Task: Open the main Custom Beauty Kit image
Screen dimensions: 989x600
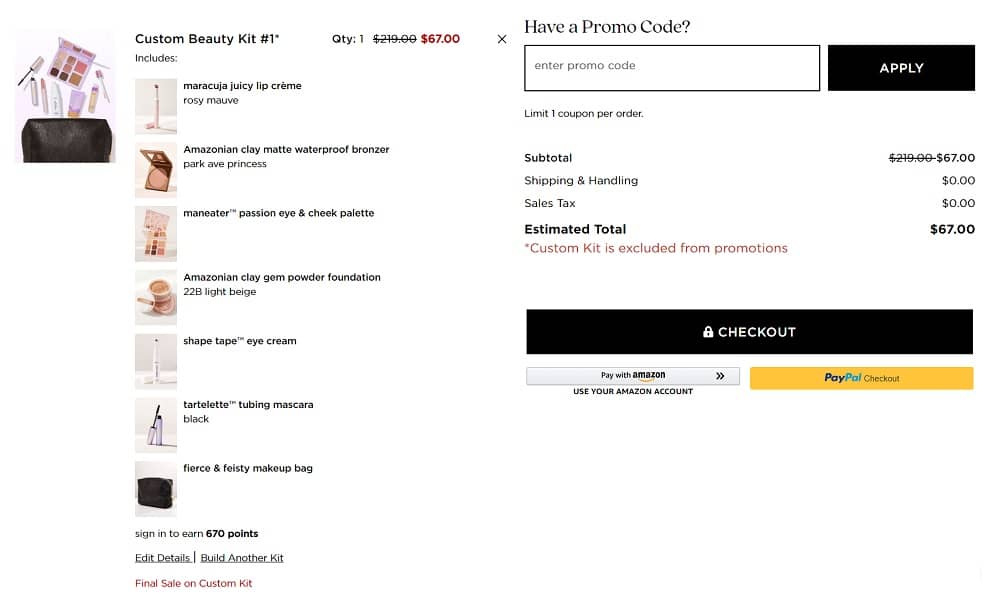Action: 66,95
